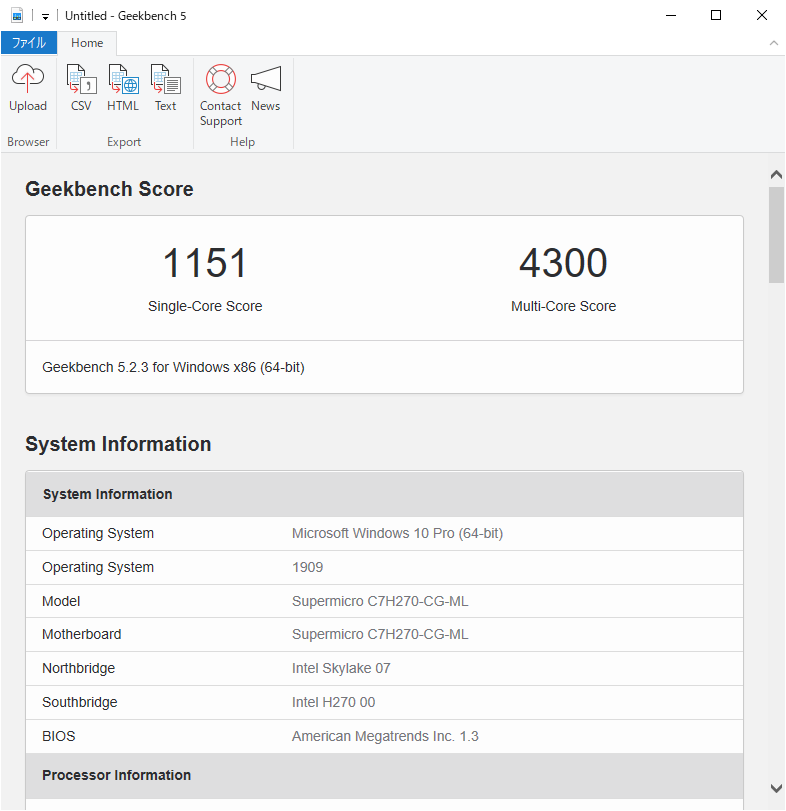The image size is (786, 811).
Task: Click the Export ribbon group label
Action: pyautogui.click(x=124, y=142)
